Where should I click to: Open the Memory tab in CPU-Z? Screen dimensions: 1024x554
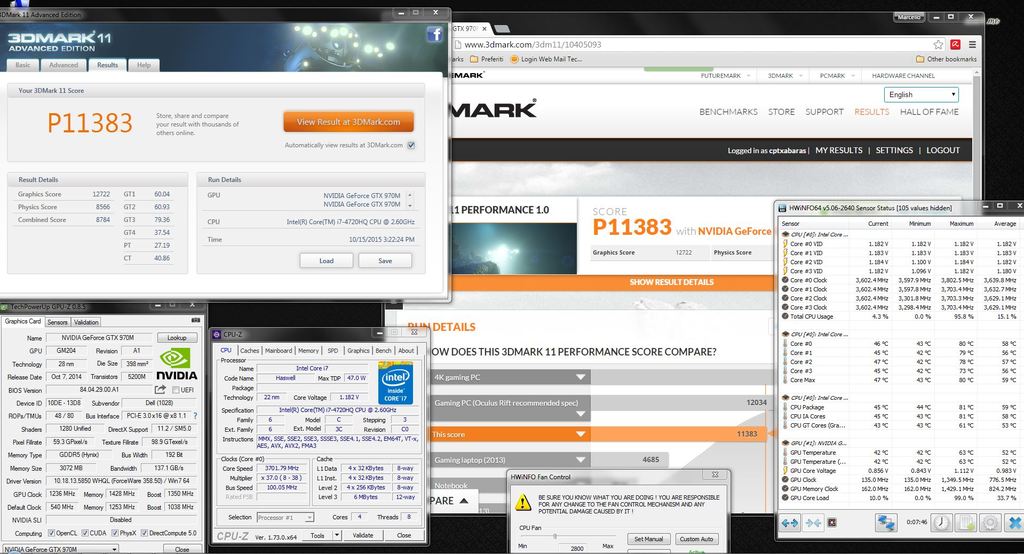coord(308,351)
